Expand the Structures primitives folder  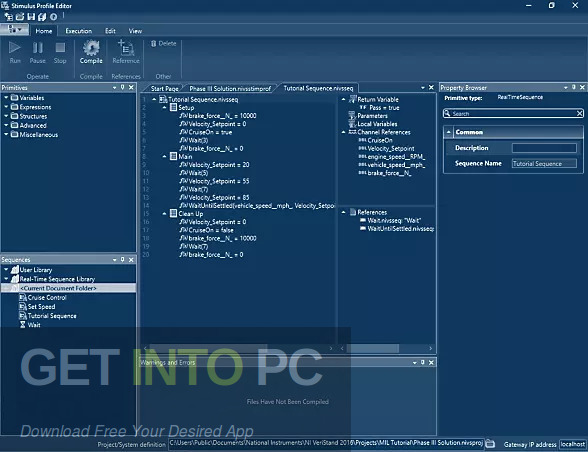pyautogui.click(x=6, y=116)
